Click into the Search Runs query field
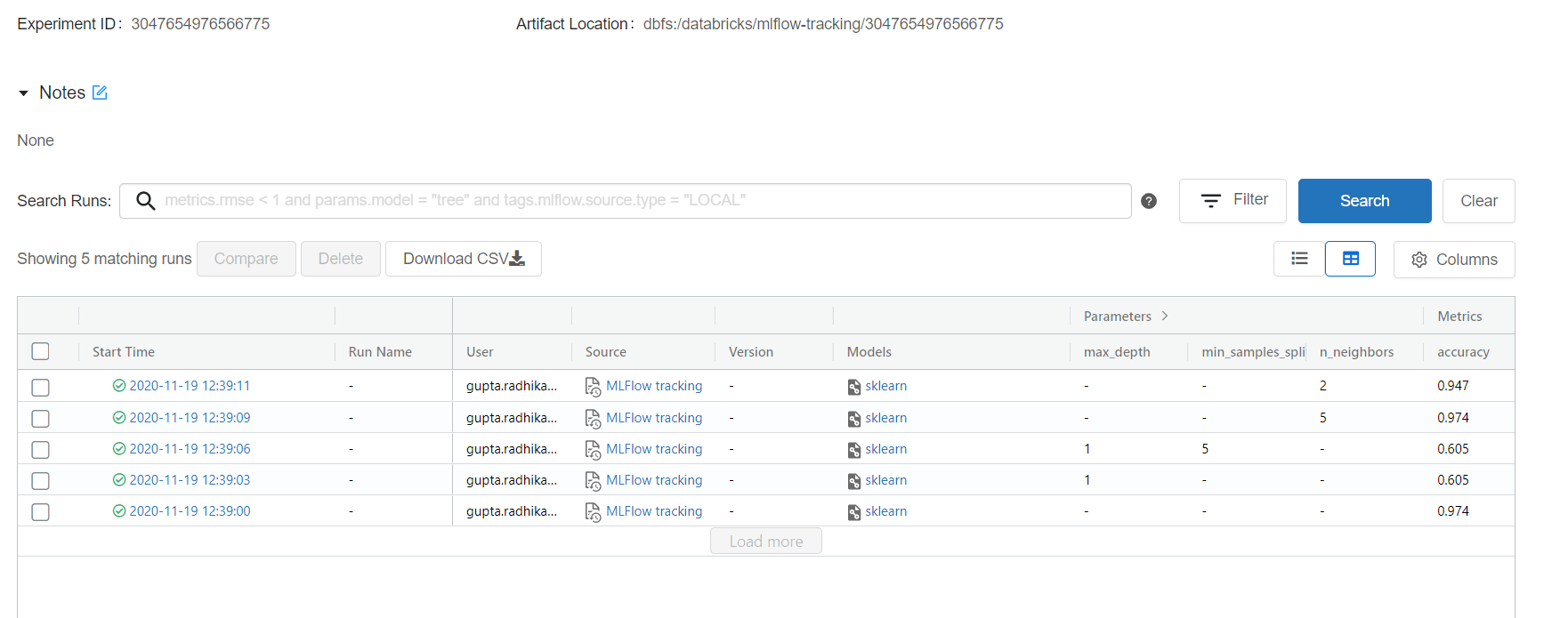 point(625,201)
